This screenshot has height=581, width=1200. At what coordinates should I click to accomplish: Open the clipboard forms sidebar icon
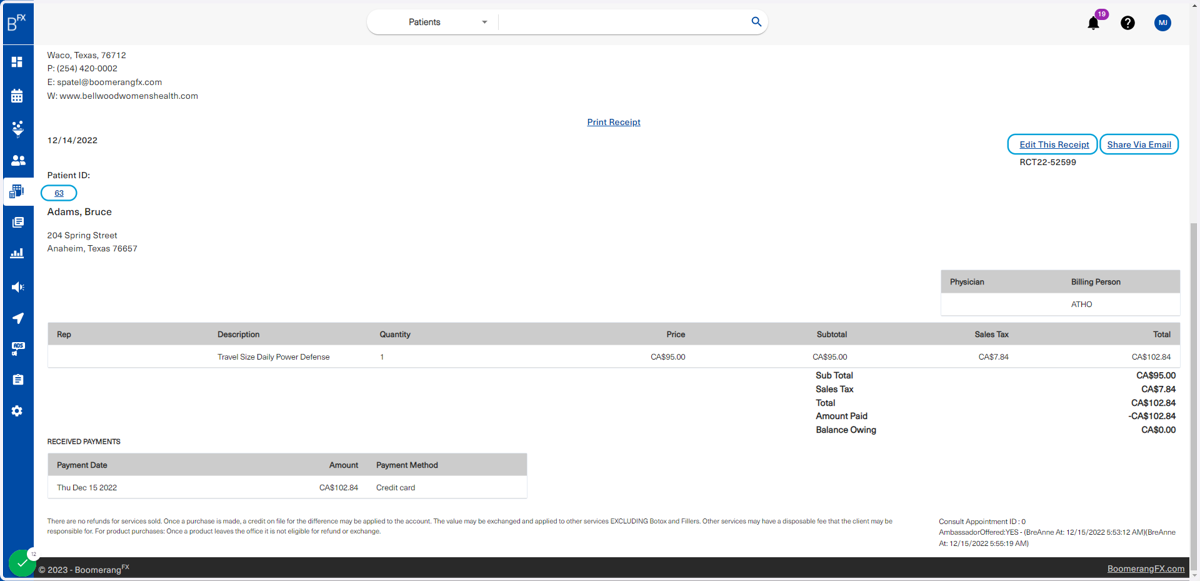17,380
